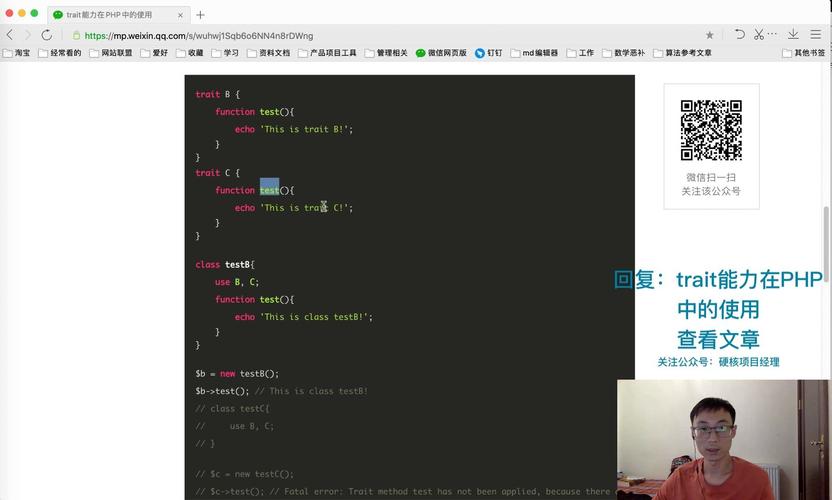Click the 'class testB{' code line

pos(225,264)
